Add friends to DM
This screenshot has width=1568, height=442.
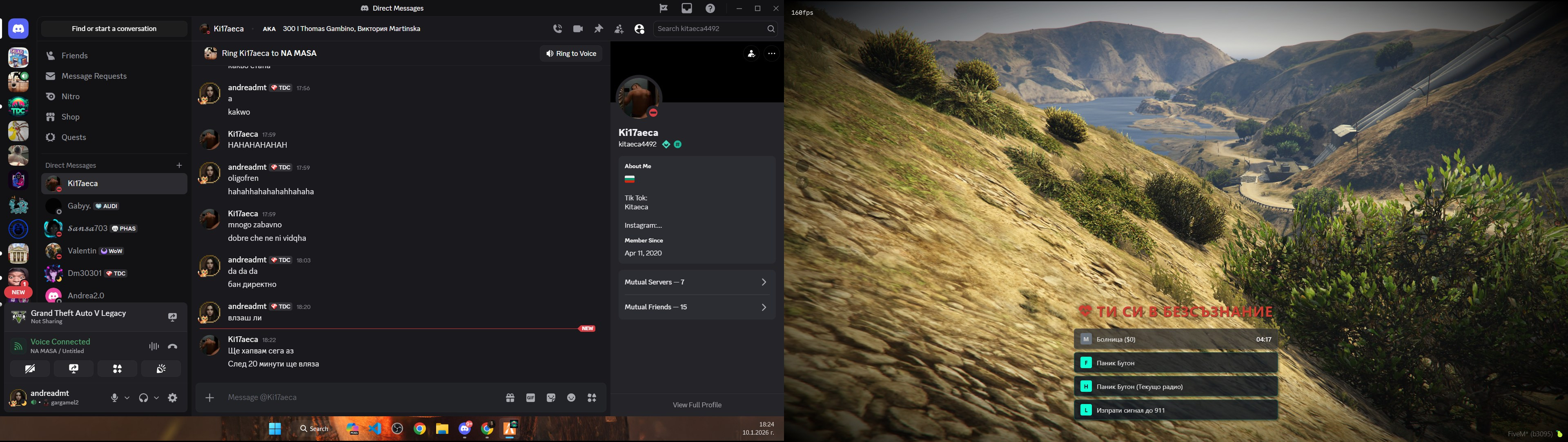tap(619, 29)
